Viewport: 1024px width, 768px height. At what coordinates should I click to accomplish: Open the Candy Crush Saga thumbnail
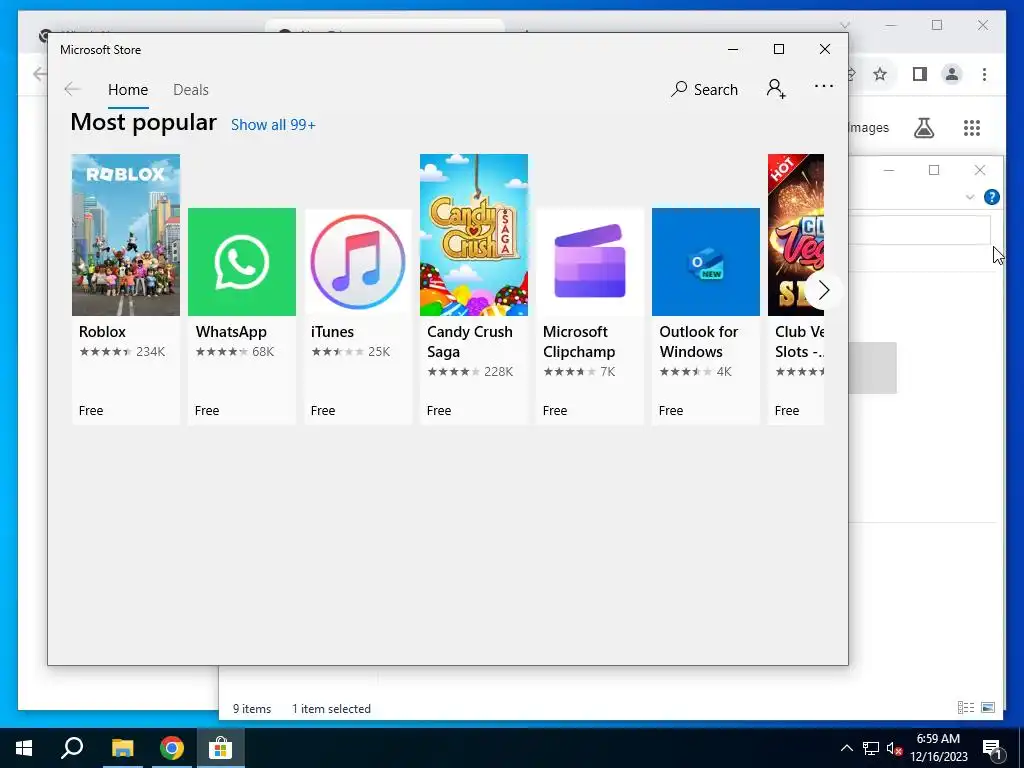[473, 235]
